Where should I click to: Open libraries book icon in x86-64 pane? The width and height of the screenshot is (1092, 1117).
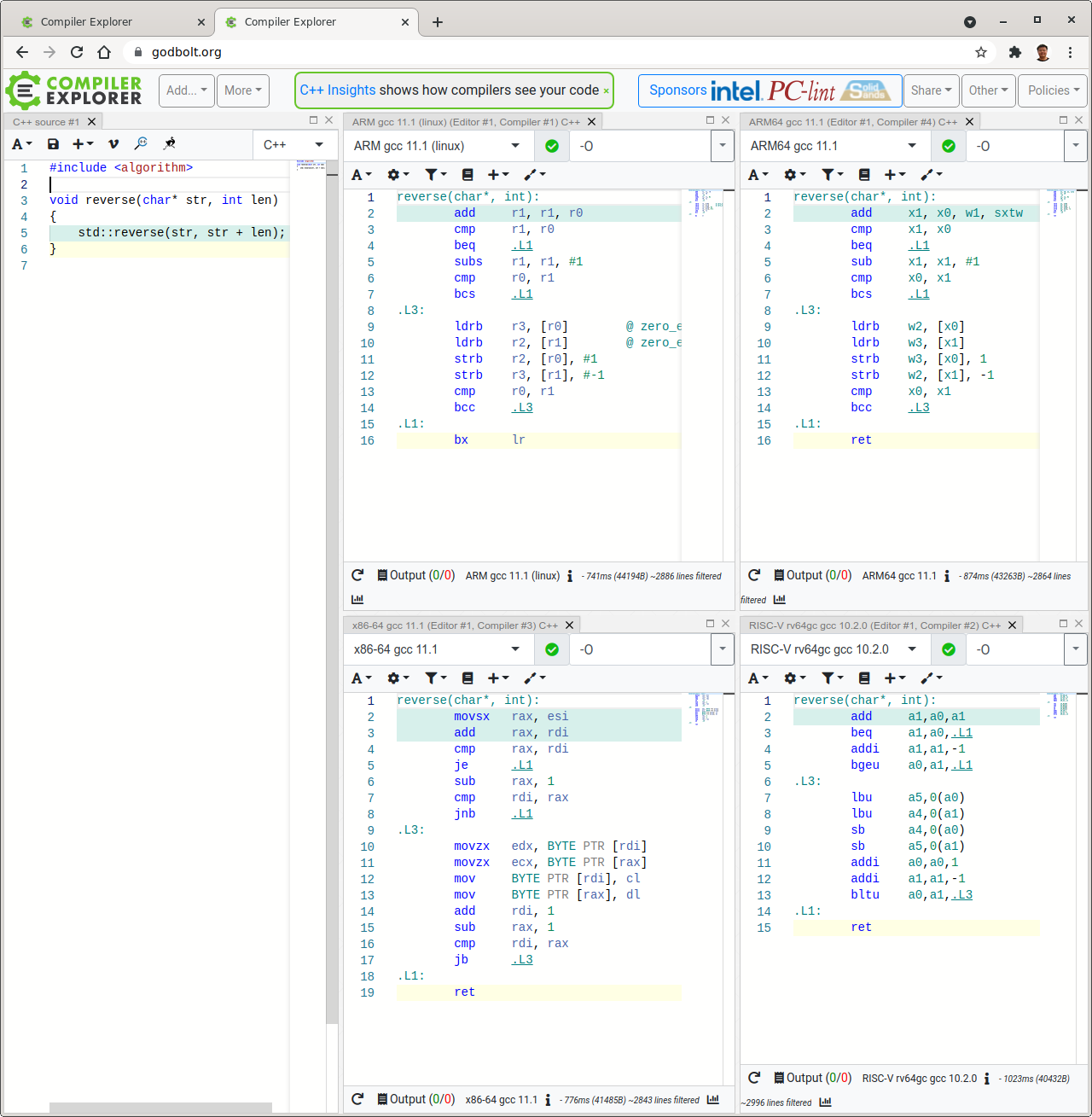[468, 678]
